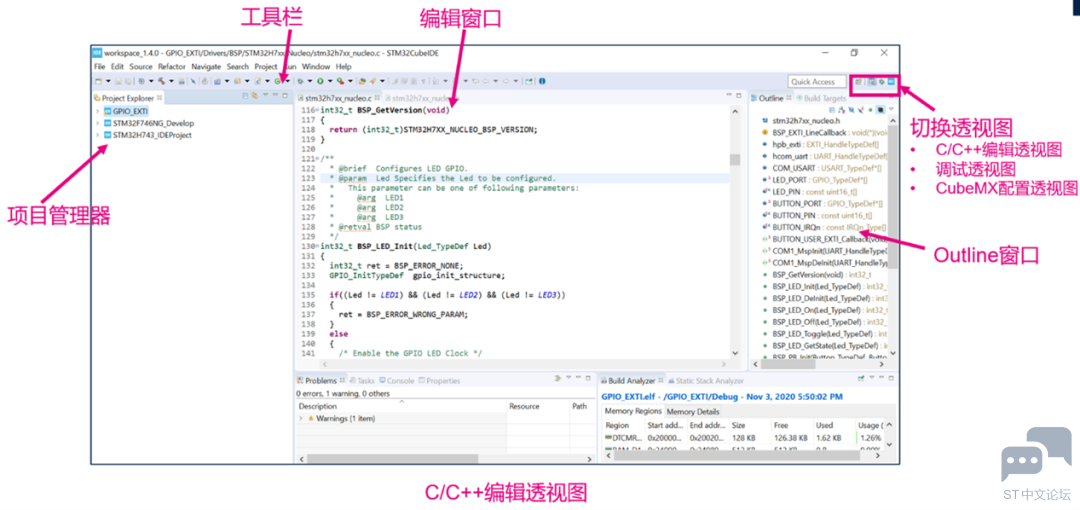1080x510 pixels.
Task: Maximize the Build Analyzer panel
Action: pos(891,378)
